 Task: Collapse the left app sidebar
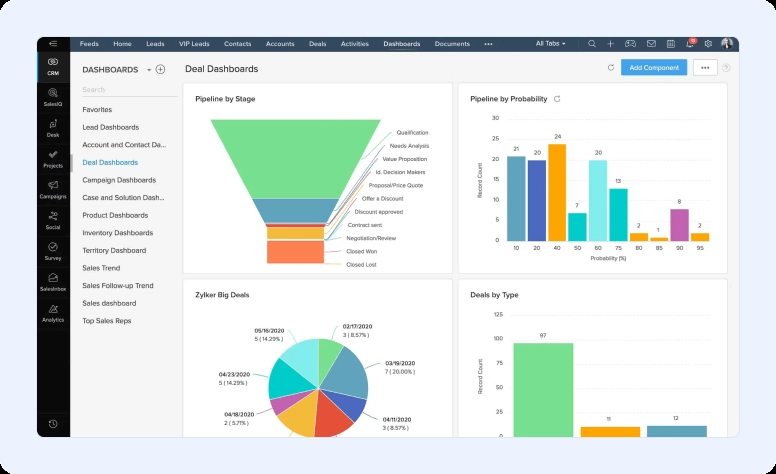pyautogui.click(x=52, y=44)
